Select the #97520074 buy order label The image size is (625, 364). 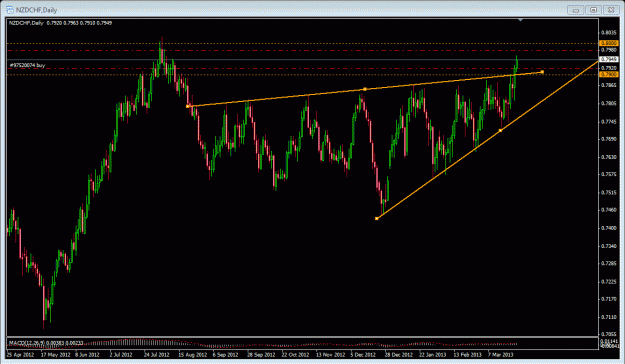(x=27, y=65)
